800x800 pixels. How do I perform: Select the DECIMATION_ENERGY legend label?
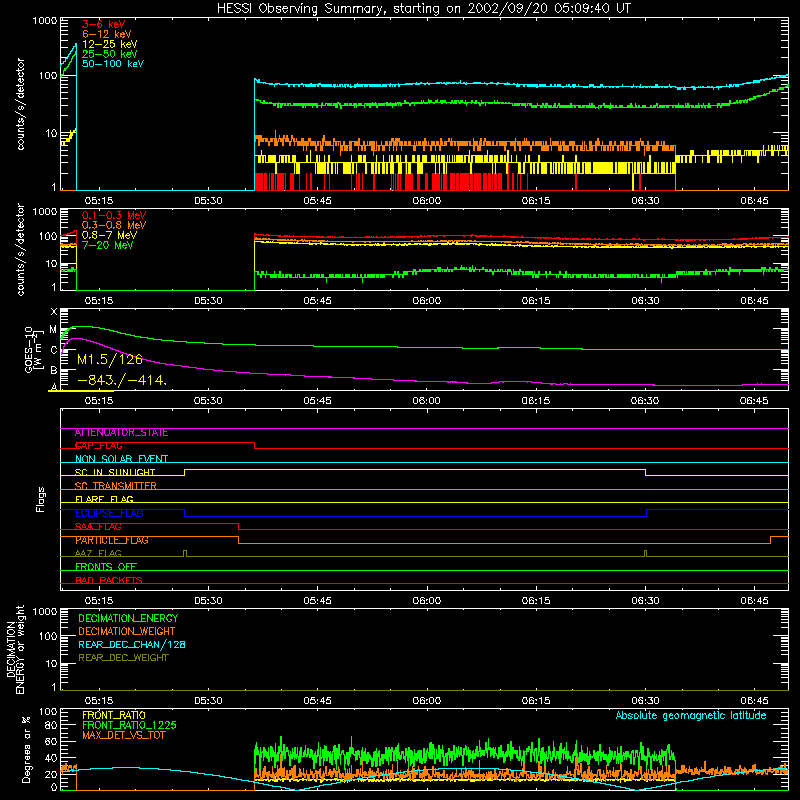pos(128,618)
